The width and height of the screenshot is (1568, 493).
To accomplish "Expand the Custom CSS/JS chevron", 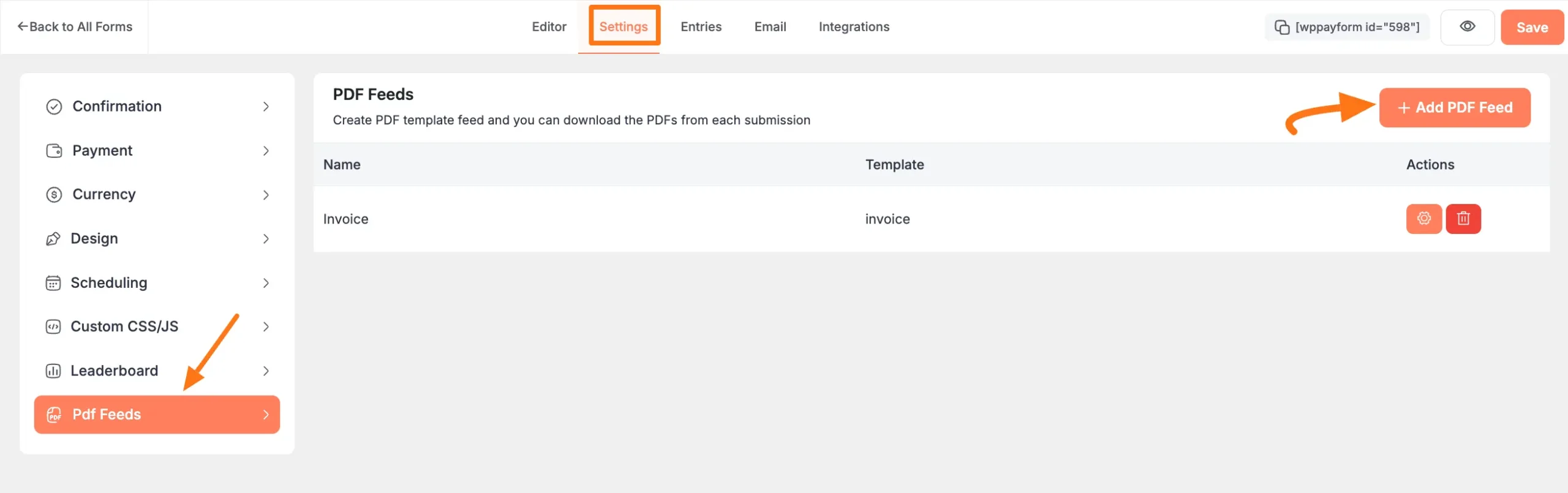I will [x=266, y=327].
